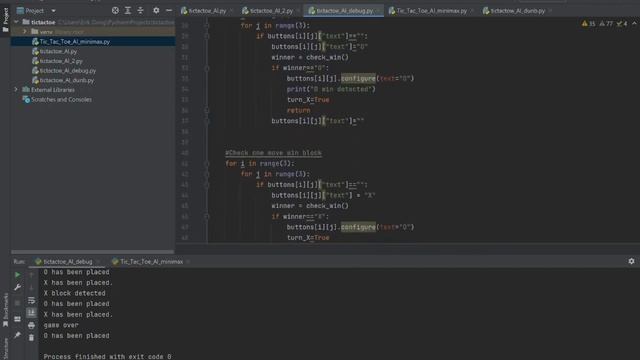Clear all console output with trash icon
The height and width of the screenshot is (360, 640).
(x=31, y=338)
